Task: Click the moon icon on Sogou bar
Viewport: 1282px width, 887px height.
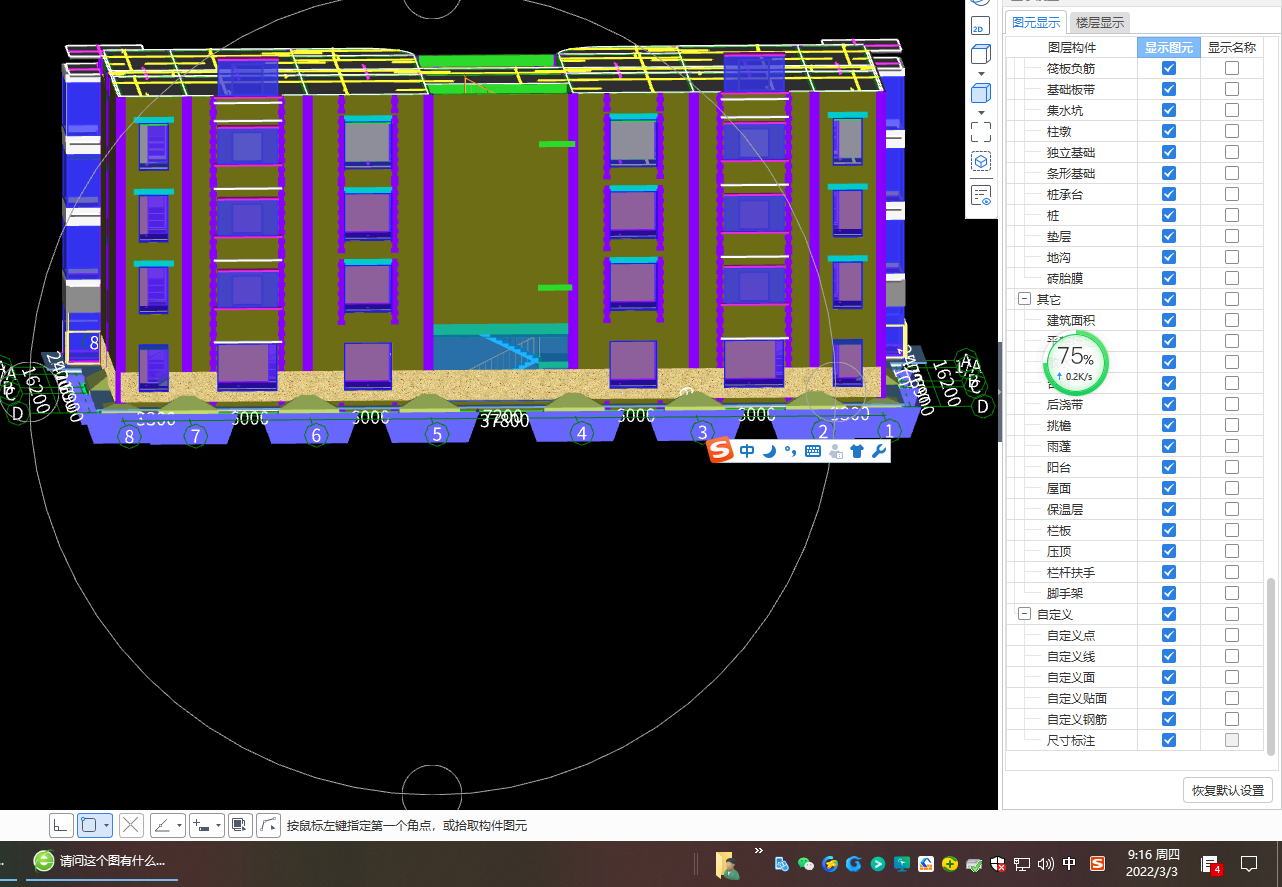Action: (x=769, y=451)
